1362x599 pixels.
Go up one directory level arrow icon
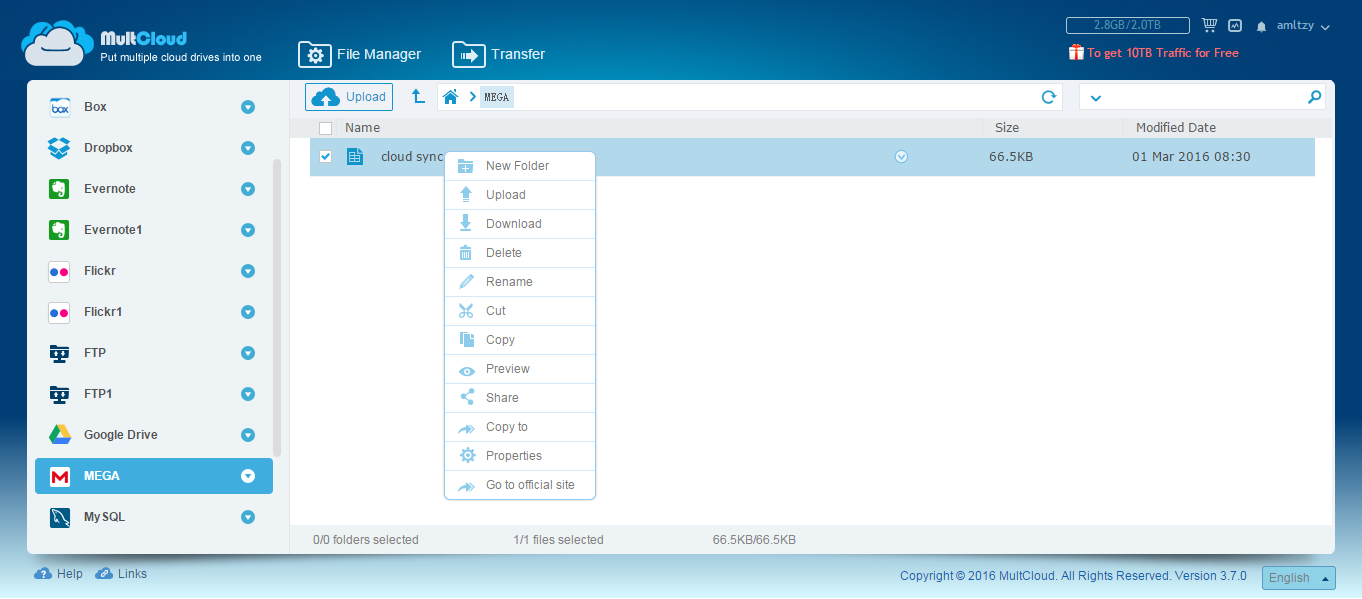(418, 97)
